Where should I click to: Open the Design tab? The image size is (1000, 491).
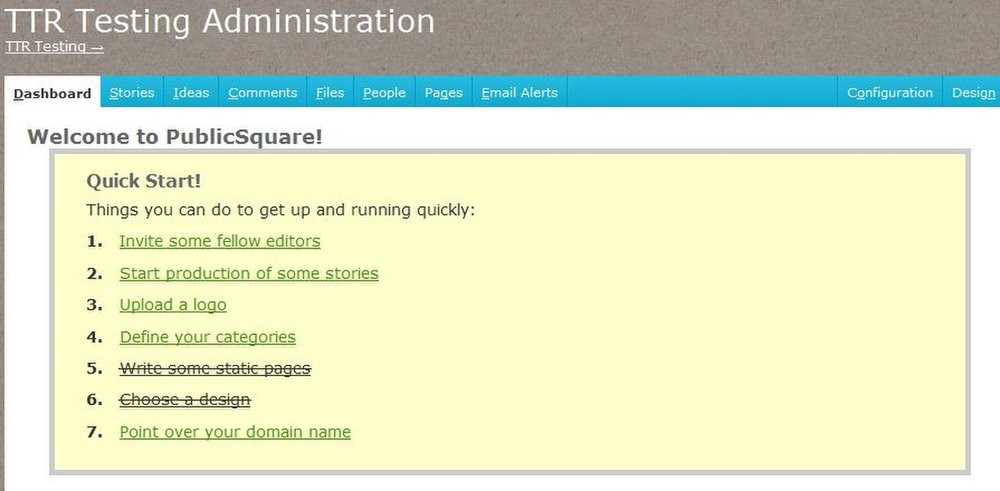point(973,92)
